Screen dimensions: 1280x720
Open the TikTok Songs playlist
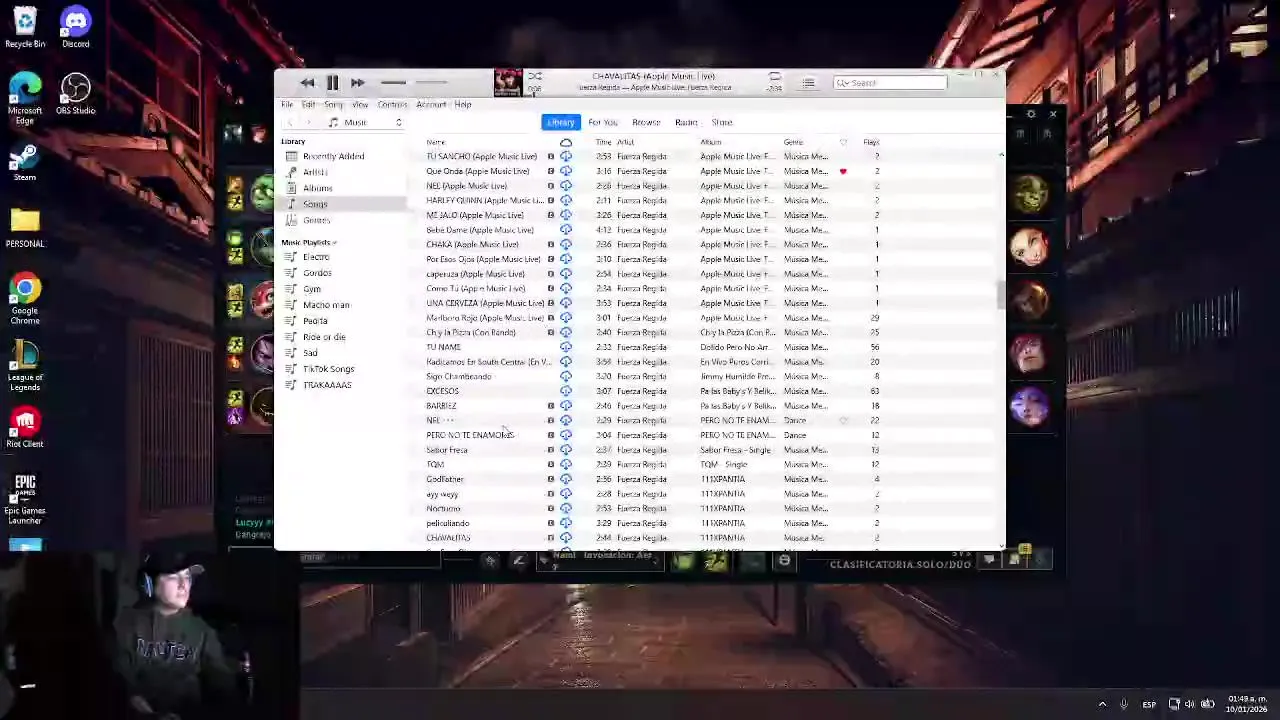[329, 369]
